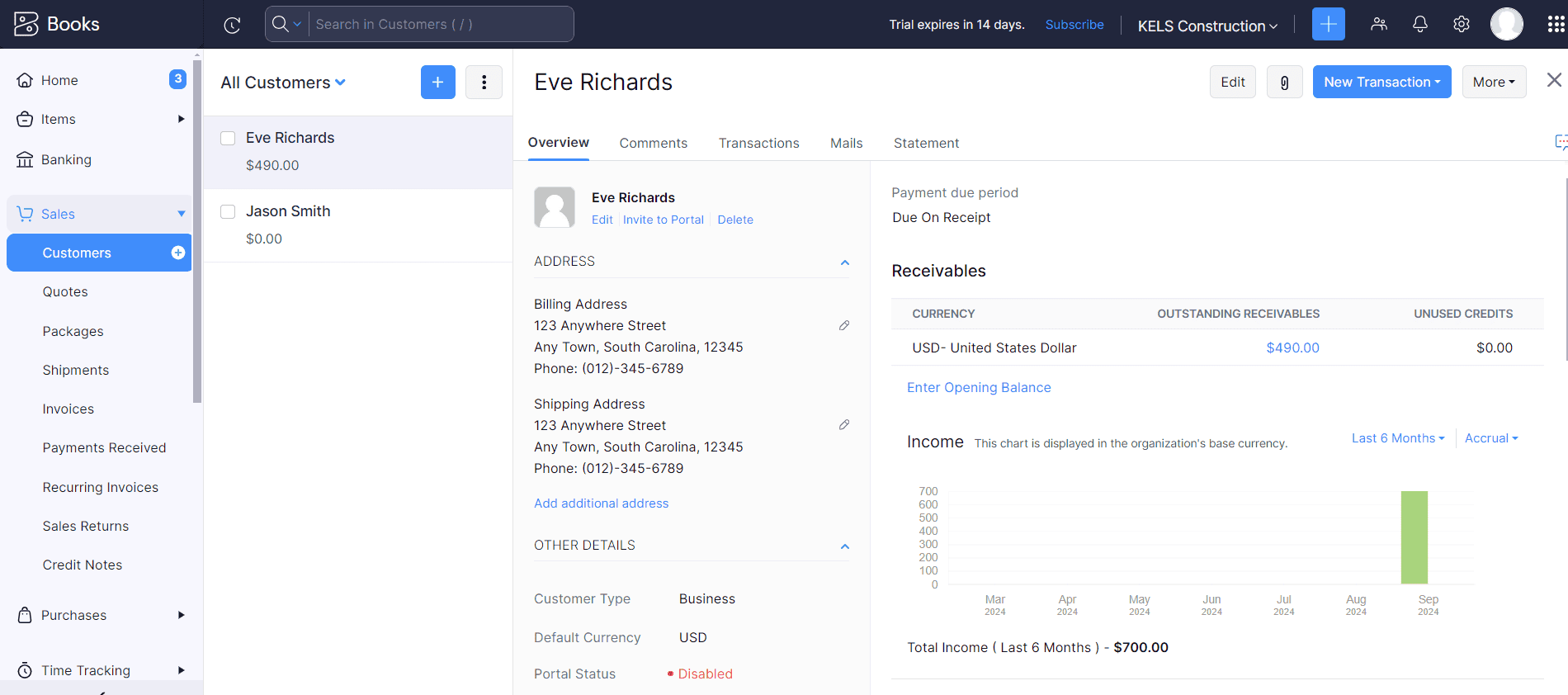Expand Time Tracking submenu arrow

pyautogui.click(x=181, y=670)
